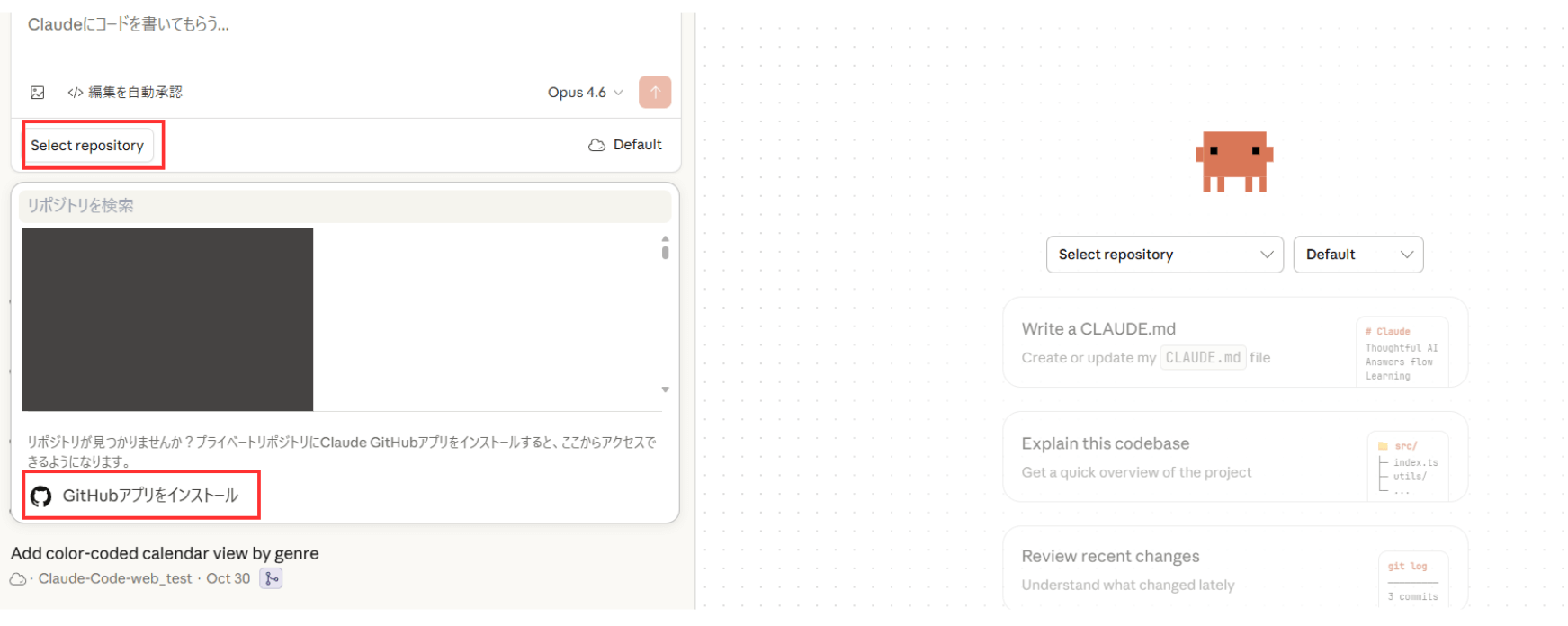Screen dimensions: 1568x626
Task: Click the cloud icon beside Claude-Code-web_test
Action: click(x=18, y=579)
